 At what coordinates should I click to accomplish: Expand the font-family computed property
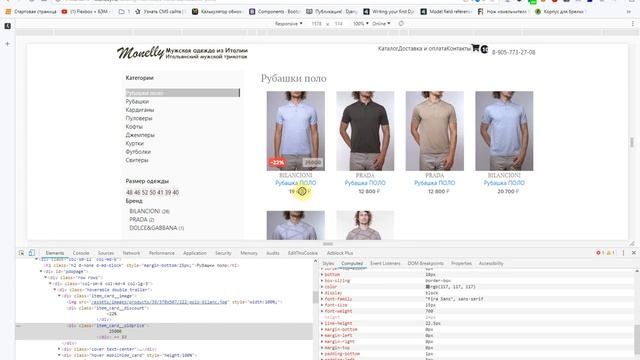(x=322, y=299)
